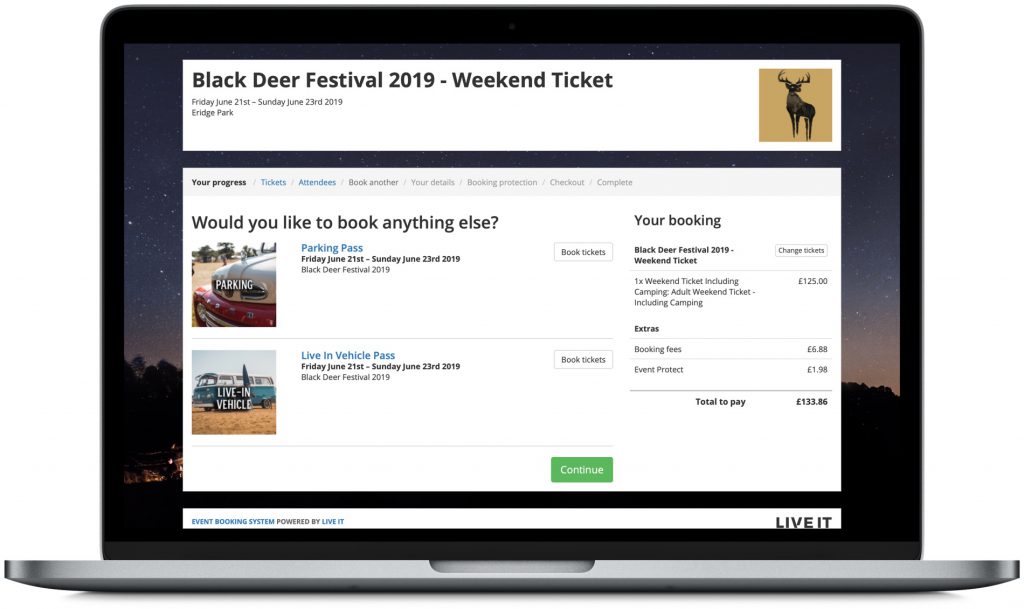This screenshot has width=1024, height=609.
Task: Follow the Event Booking System footer link
Action: 233,522
